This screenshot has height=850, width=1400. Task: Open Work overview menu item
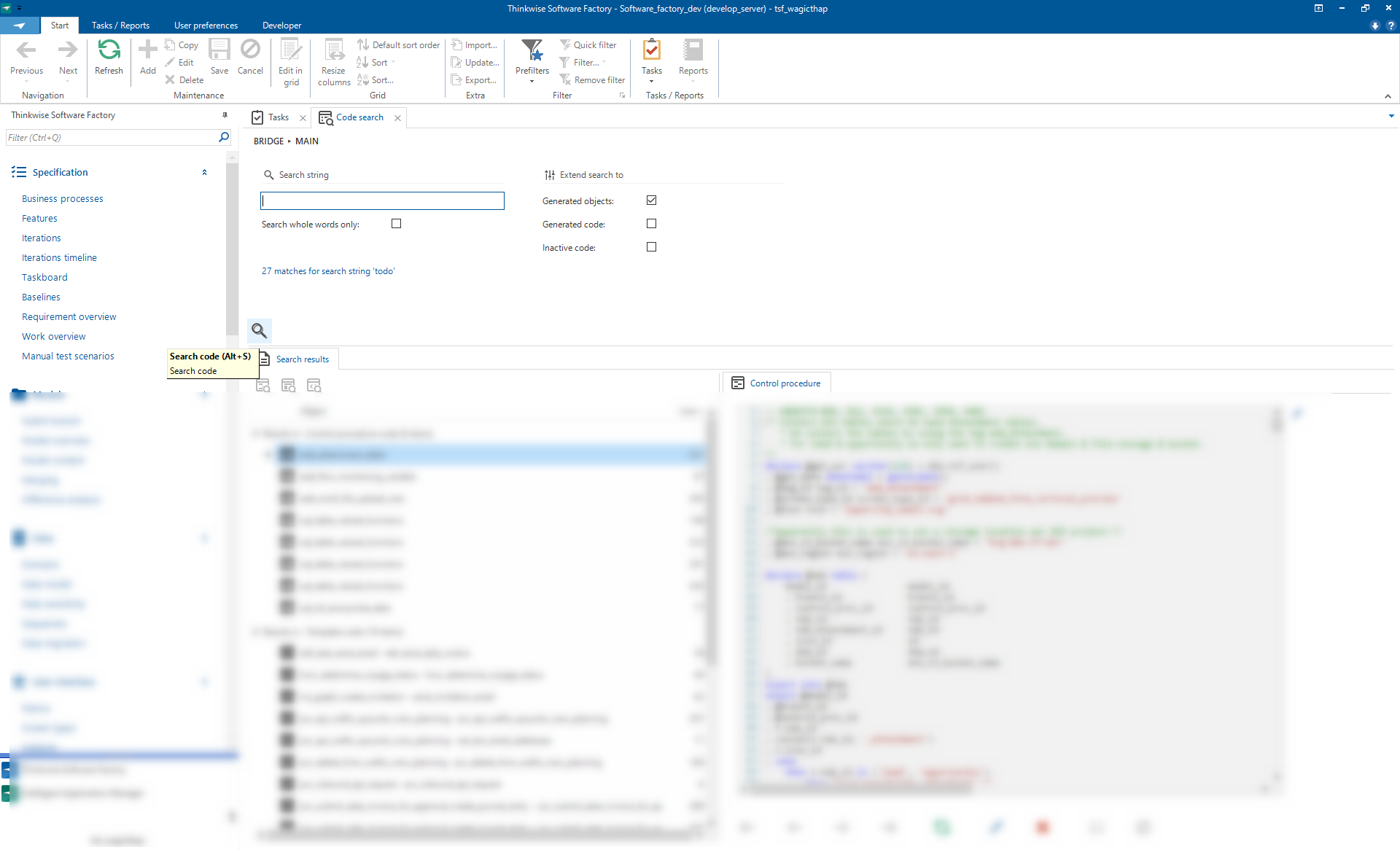coord(54,336)
